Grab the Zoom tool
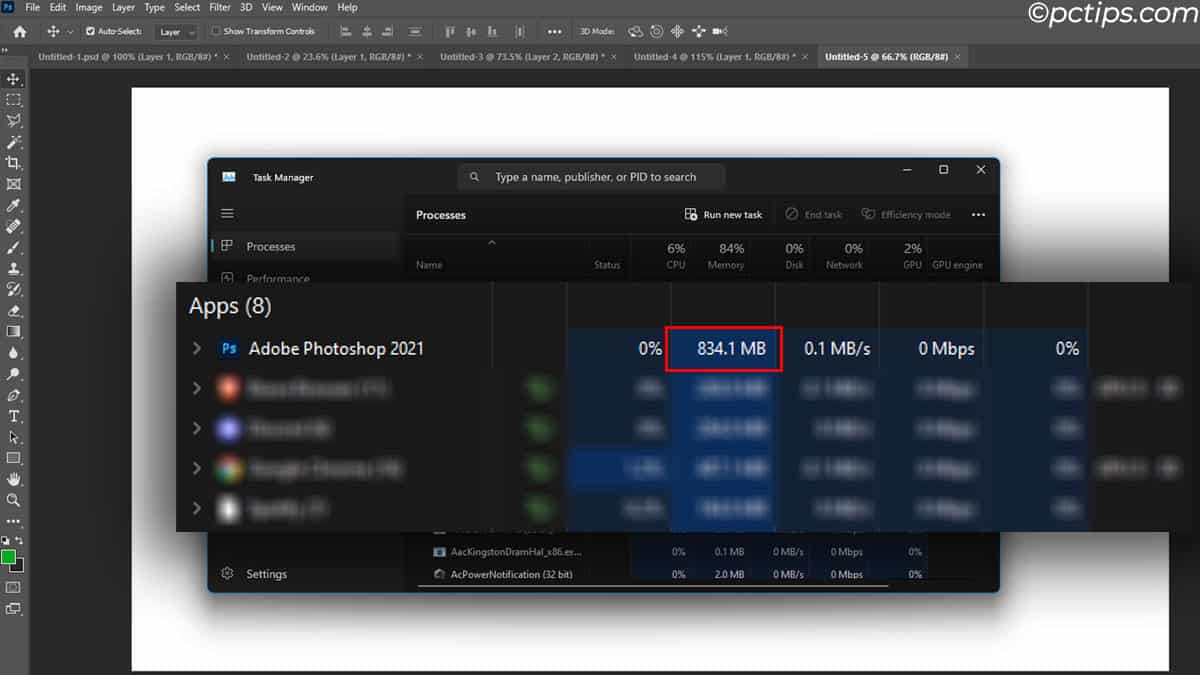Screen dimensions: 1200x675 click(x=13, y=500)
